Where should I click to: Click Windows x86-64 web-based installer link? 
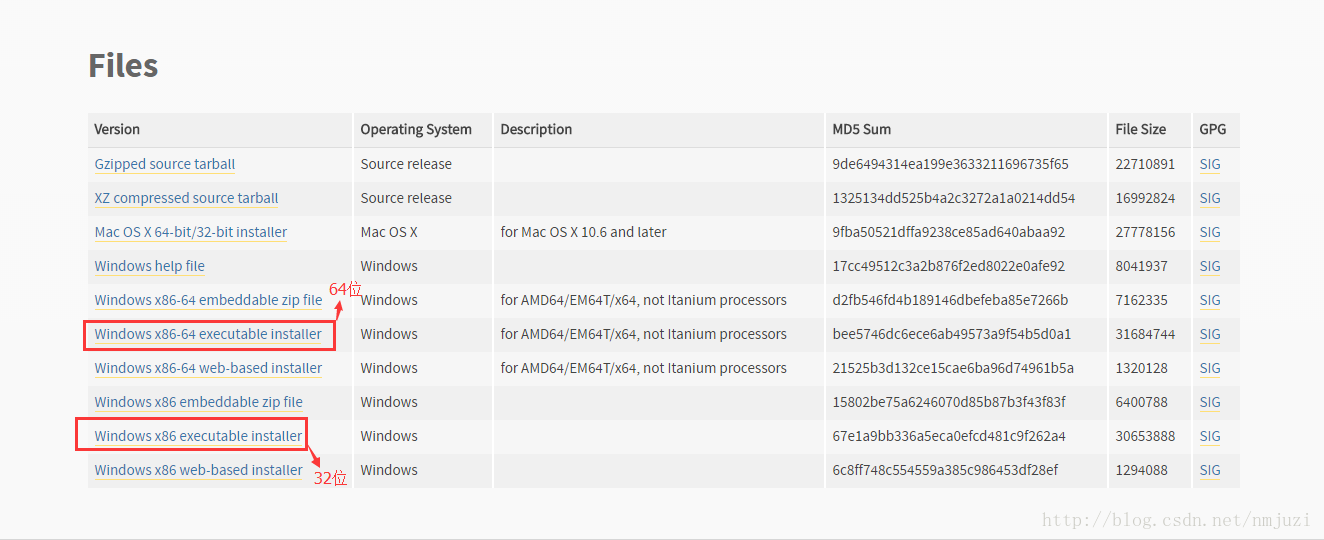pyautogui.click(x=208, y=368)
